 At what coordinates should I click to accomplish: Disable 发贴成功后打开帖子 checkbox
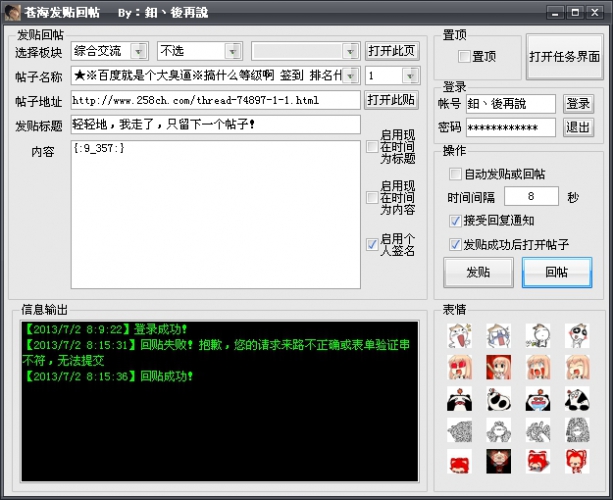point(456,244)
